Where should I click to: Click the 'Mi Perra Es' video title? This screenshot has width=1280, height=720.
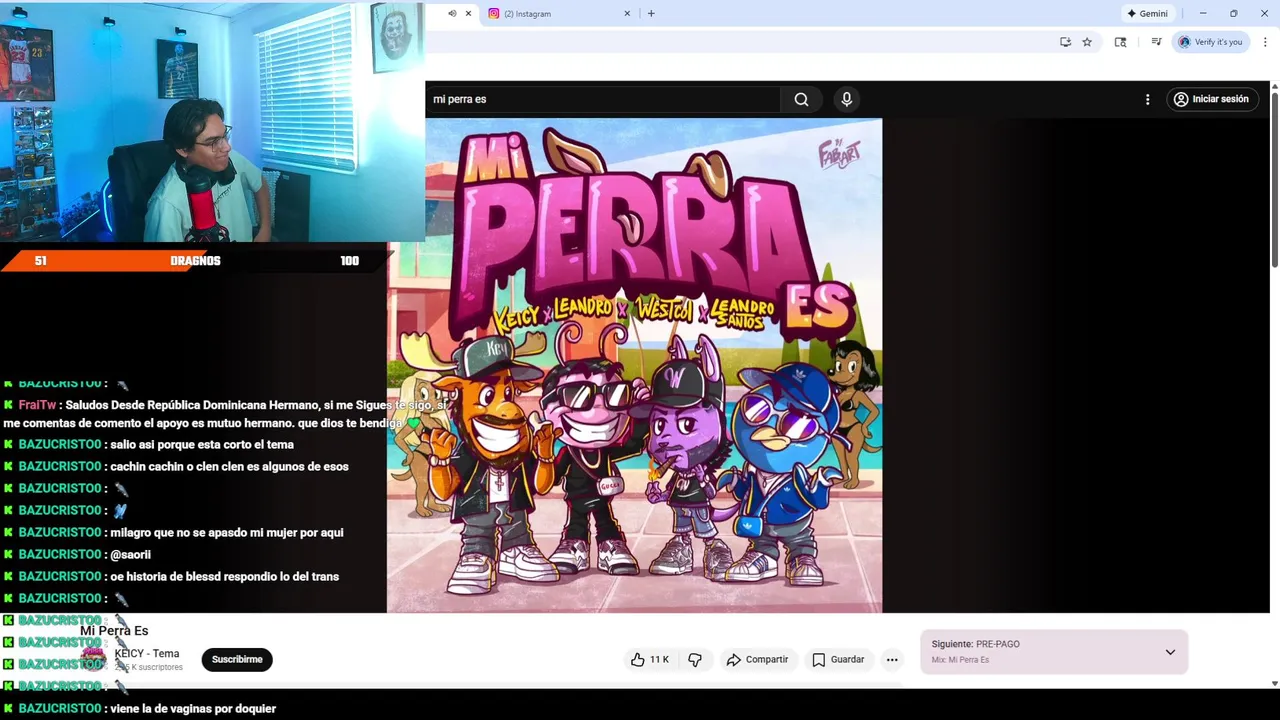[x=114, y=630]
